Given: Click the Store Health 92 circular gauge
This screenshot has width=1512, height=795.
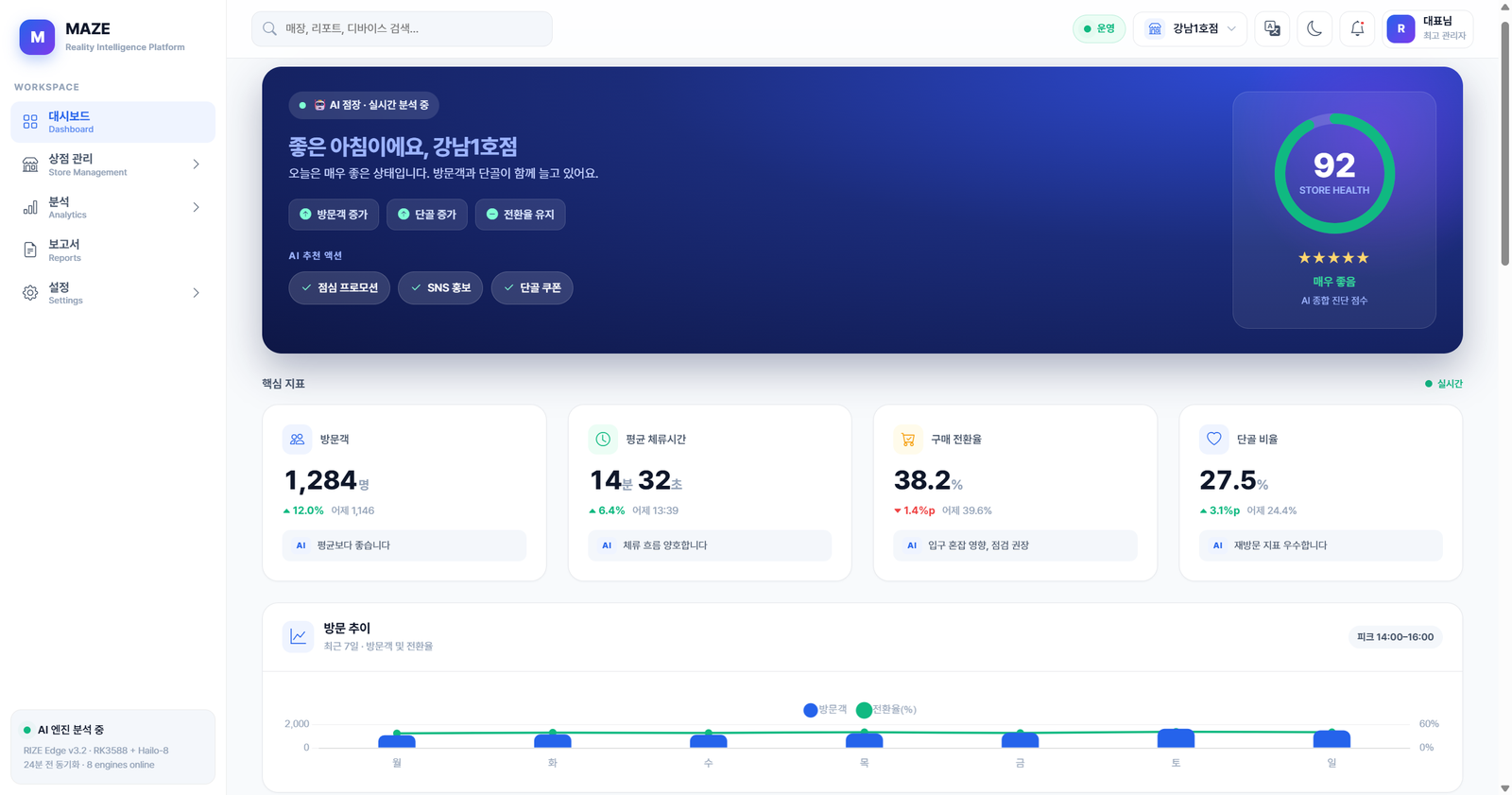Looking at the screenshot, I should tap(1334, 174).
